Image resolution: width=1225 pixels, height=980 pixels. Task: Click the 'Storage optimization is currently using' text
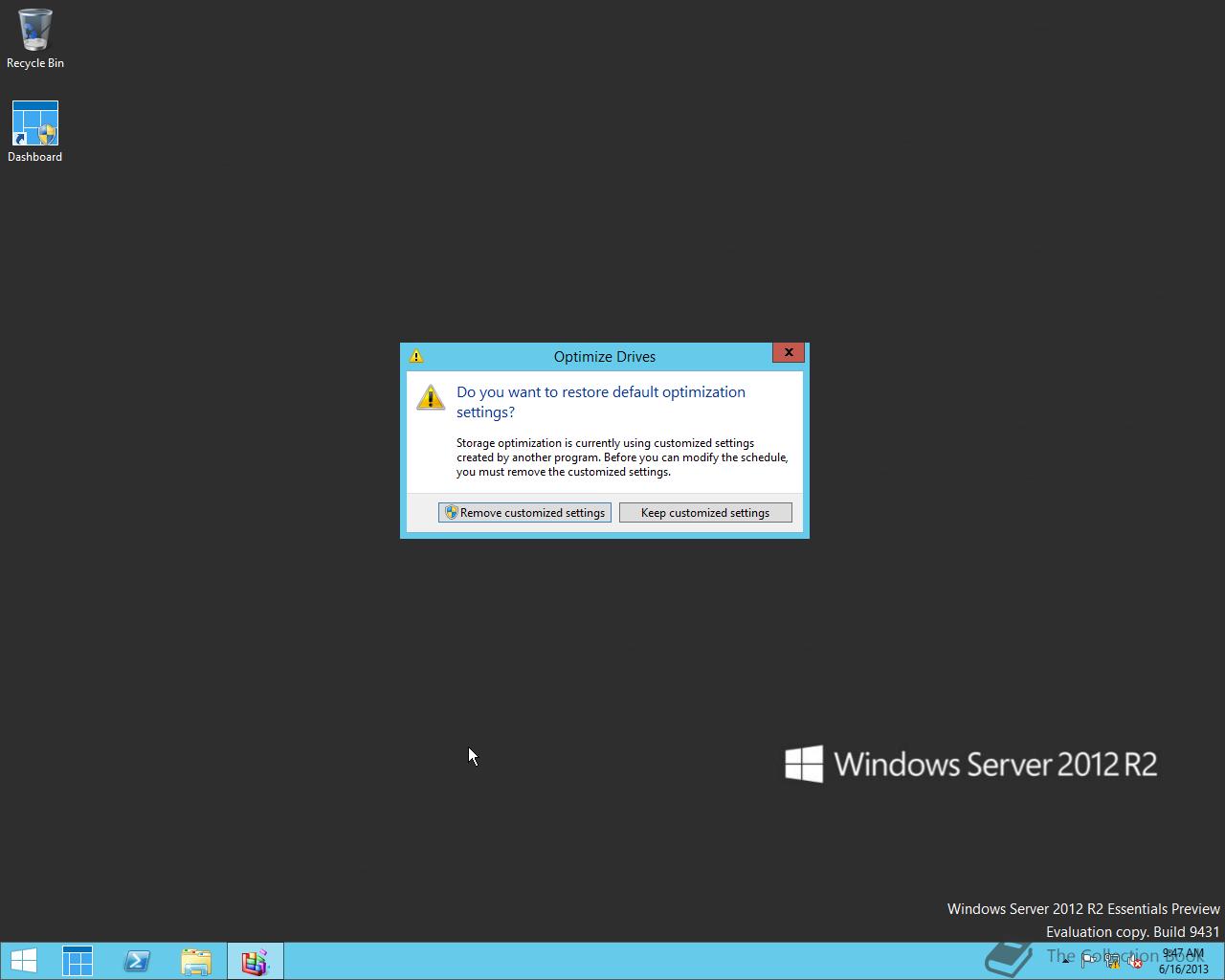[x=622, y=457]
